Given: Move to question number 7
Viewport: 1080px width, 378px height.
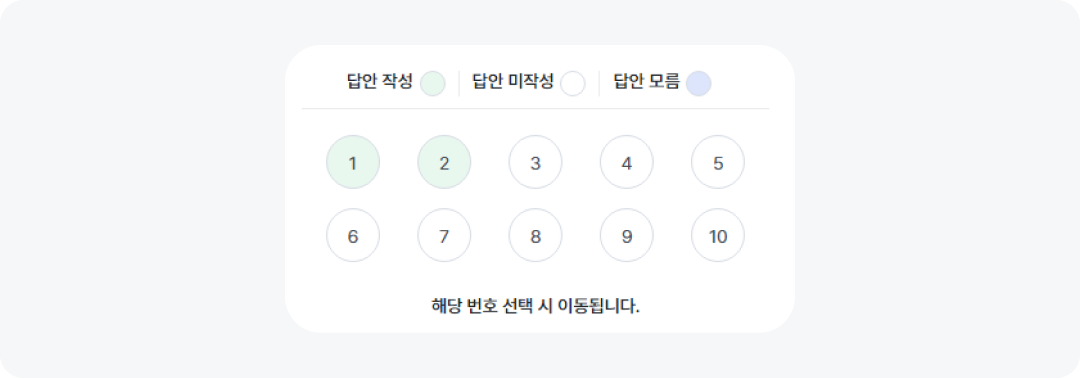Looking at the screenshot, I should (x=444, y=235).
